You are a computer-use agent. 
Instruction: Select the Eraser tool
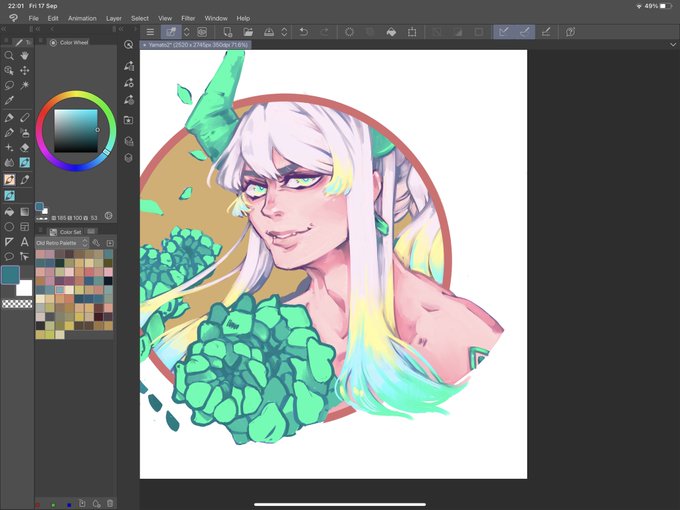coord(25,147)
